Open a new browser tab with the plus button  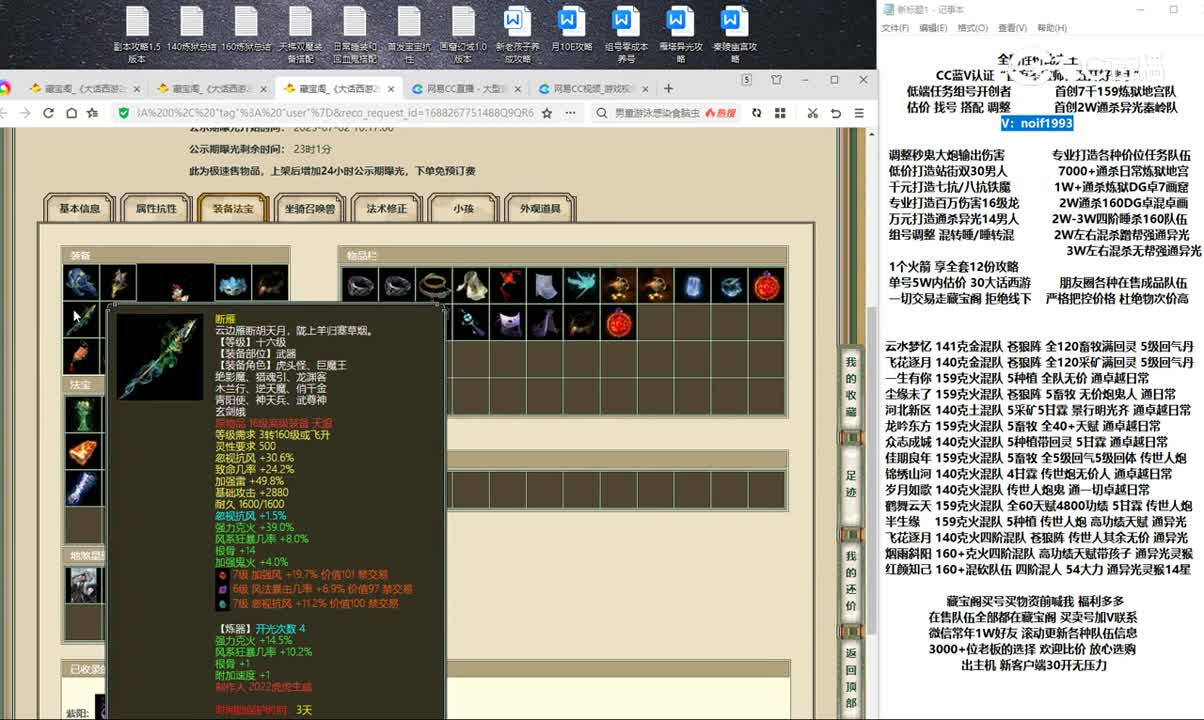(x=669, y=88)
